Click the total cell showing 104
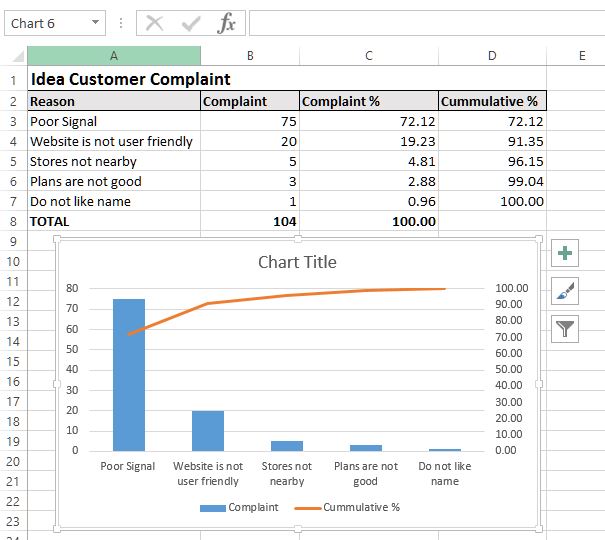The width and height of the screenshot is (605, 540). click(x=250, y=222)
